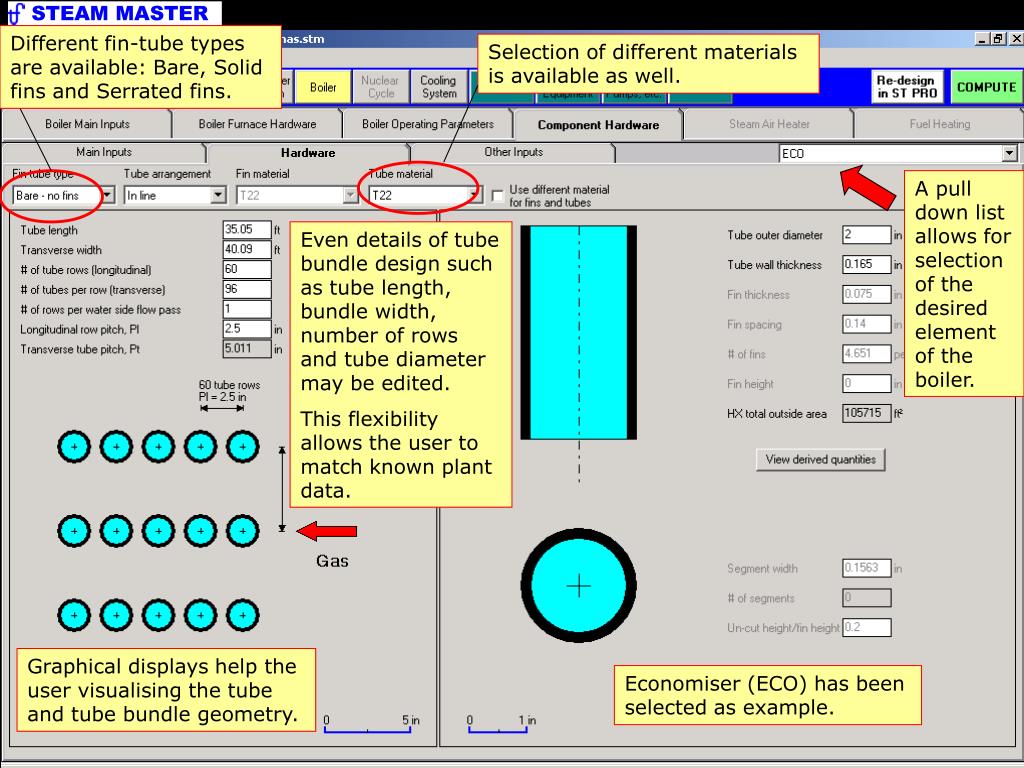Click the Nuclear Cycle category button
This screenshot has width=1024, height=768.
tap(381, 87)
